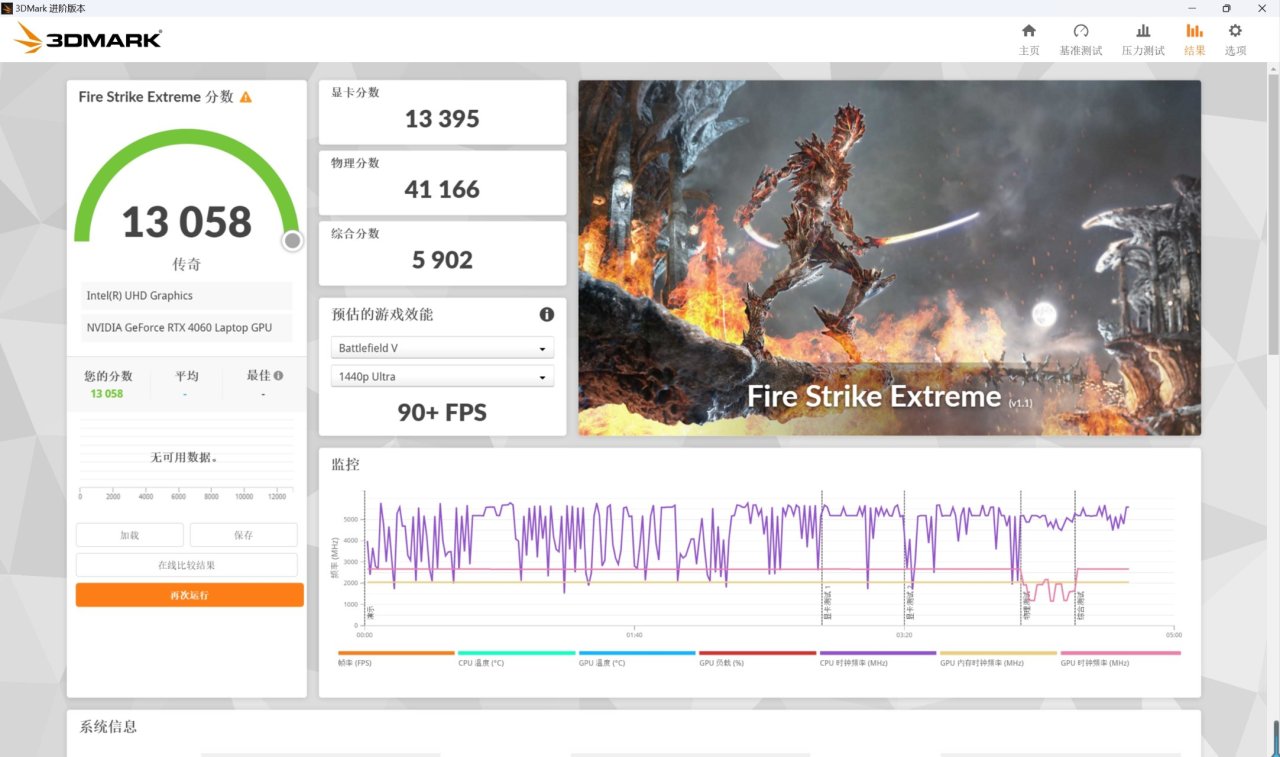The width and height of the screenshot is (1280, 757).
Task: Toggle the CPU 时钟频率 legend series
Action: tap(878, 658)
